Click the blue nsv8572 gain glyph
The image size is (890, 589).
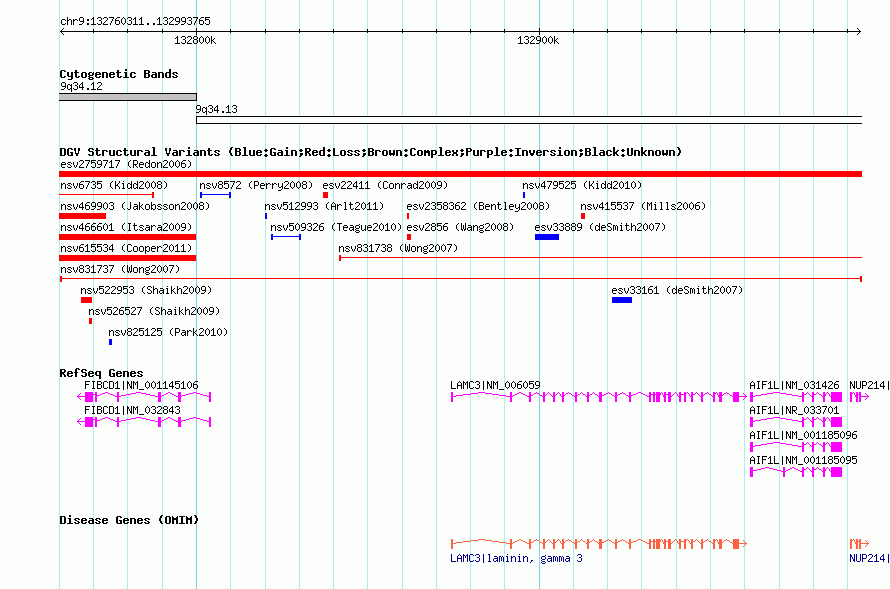click(215, 195)
